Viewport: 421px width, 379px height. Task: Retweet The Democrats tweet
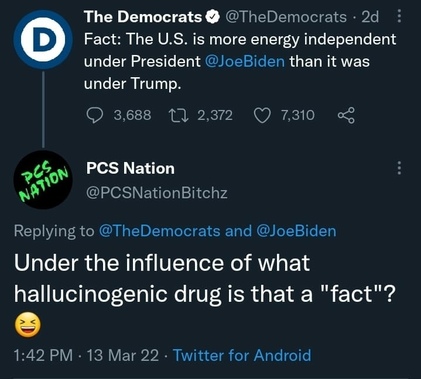(178, 115)
